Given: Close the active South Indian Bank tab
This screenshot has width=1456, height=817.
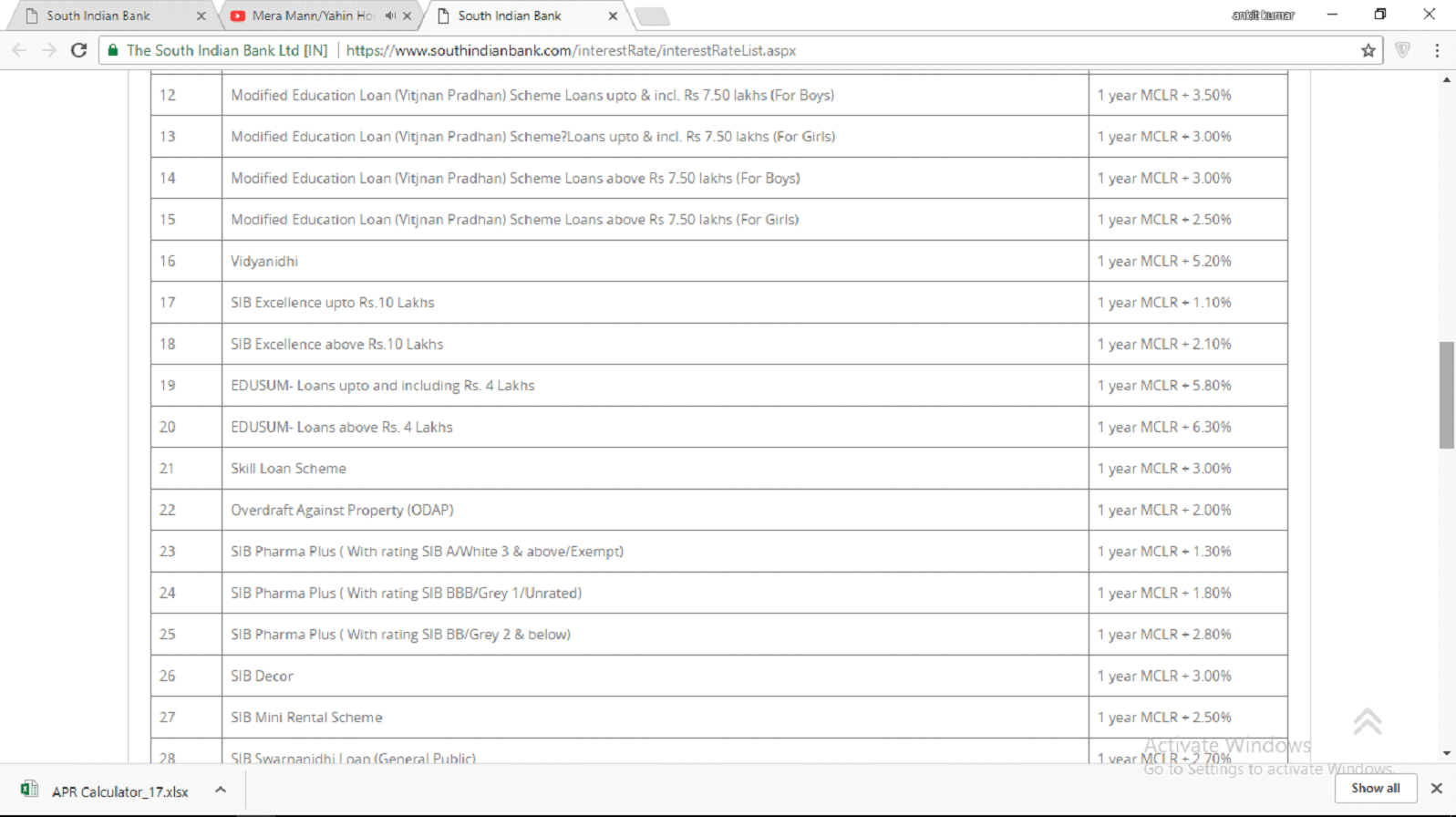Looking at the screenshot, I should tap(613, 16).
